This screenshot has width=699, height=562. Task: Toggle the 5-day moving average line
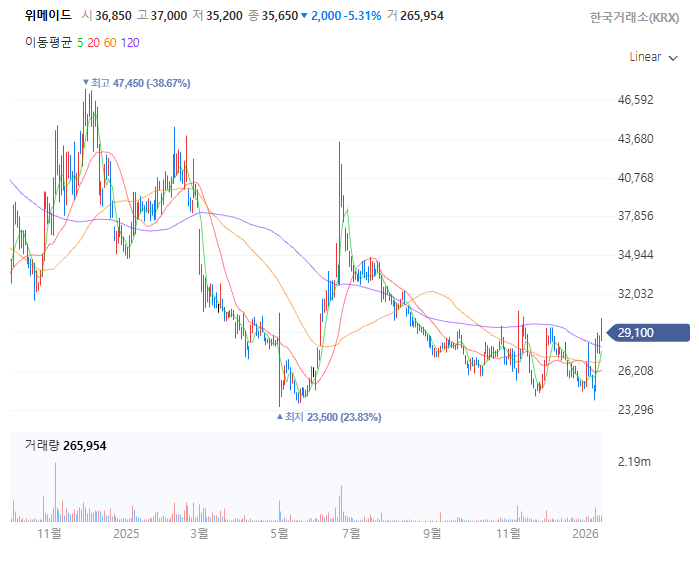point(80,42)
